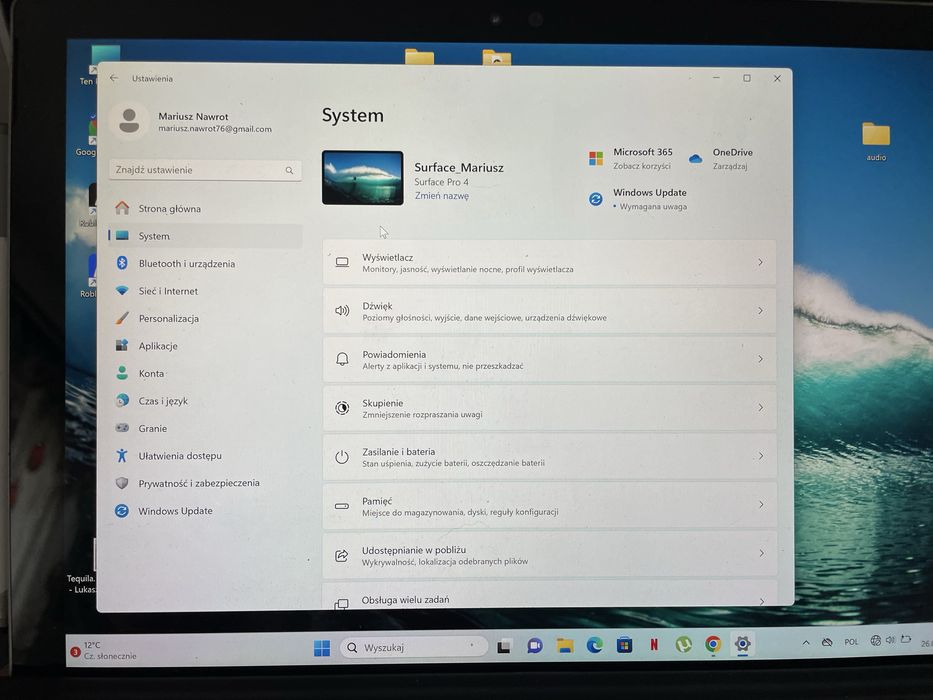Expand the Pamięć row chevron

click(761, 505)
